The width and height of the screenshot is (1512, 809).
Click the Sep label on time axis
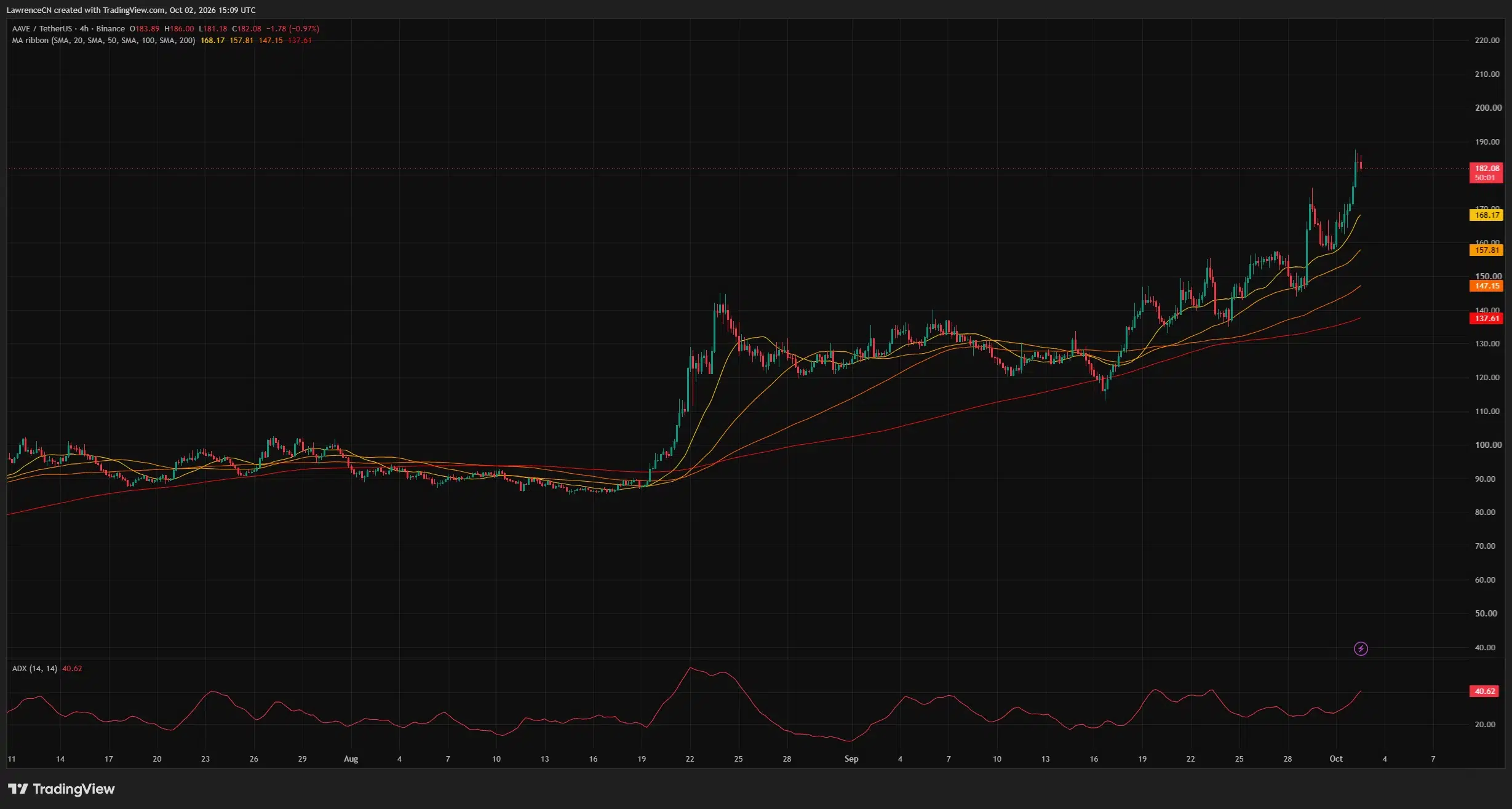coord(851,759)
